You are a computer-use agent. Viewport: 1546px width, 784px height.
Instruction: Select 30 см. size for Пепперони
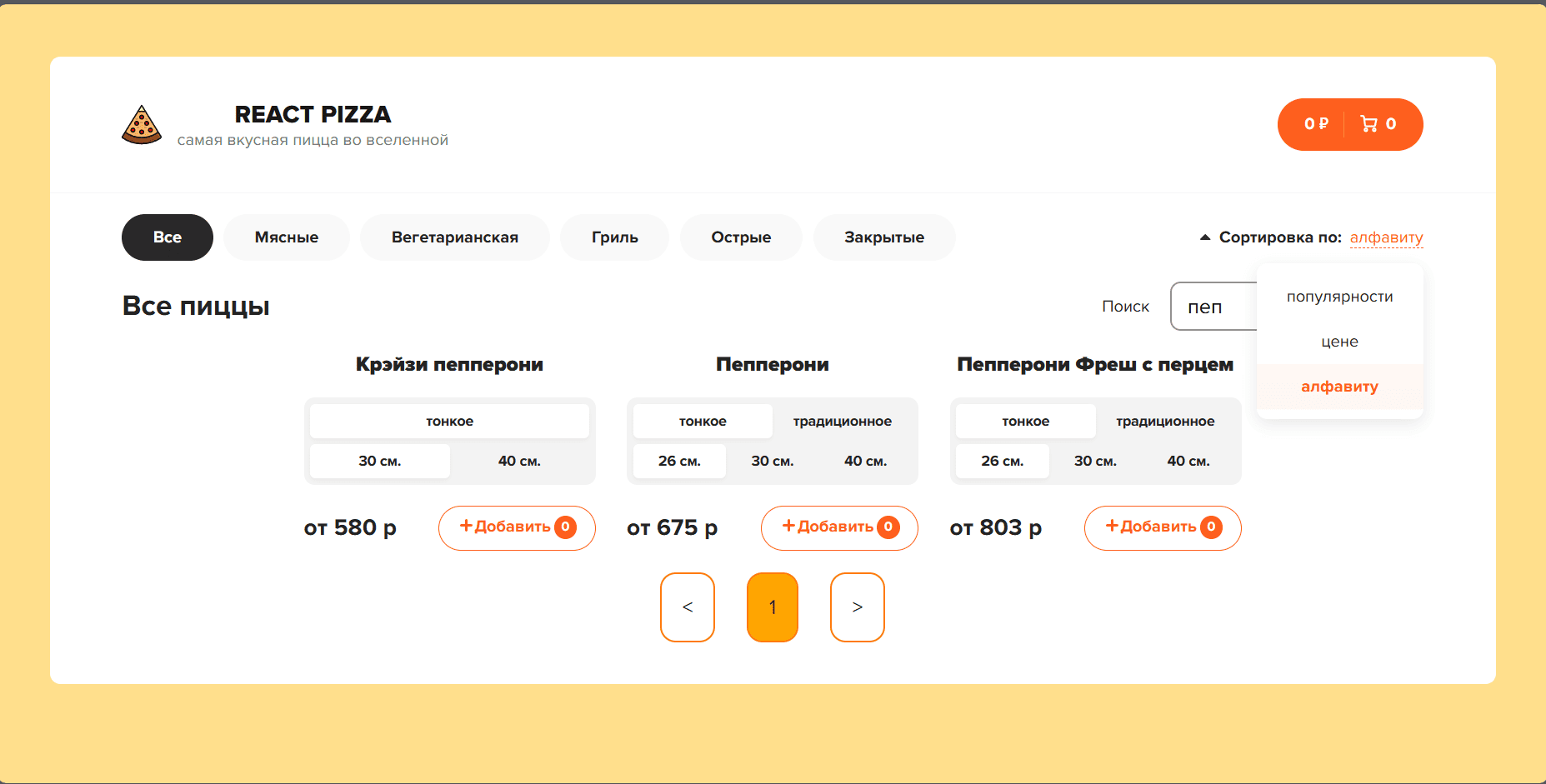[772, 461]
